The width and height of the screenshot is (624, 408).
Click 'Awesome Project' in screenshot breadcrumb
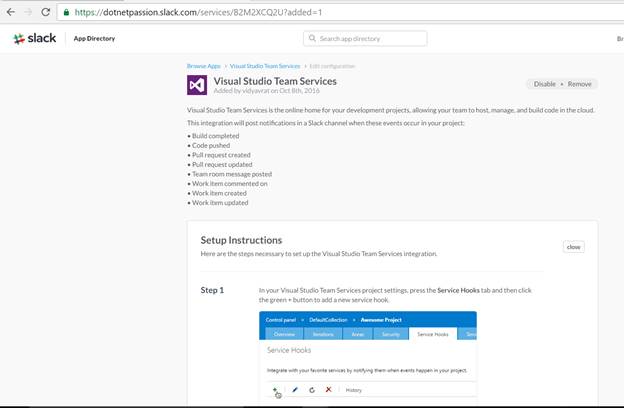click(x=381, y=320)
